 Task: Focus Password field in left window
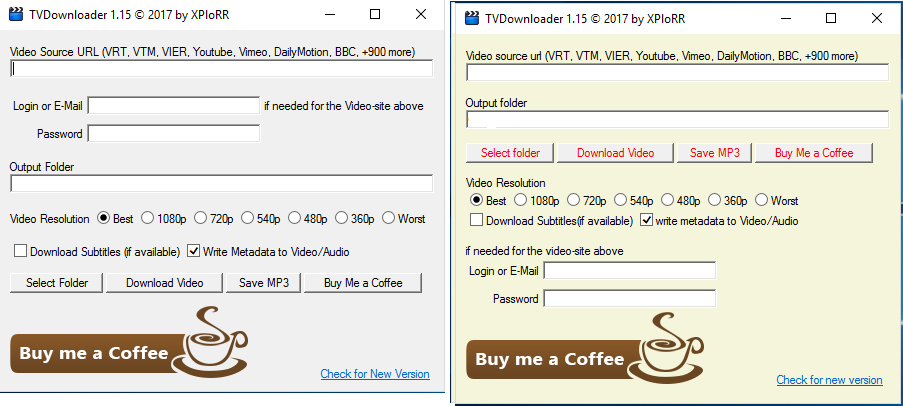point(173,134)
